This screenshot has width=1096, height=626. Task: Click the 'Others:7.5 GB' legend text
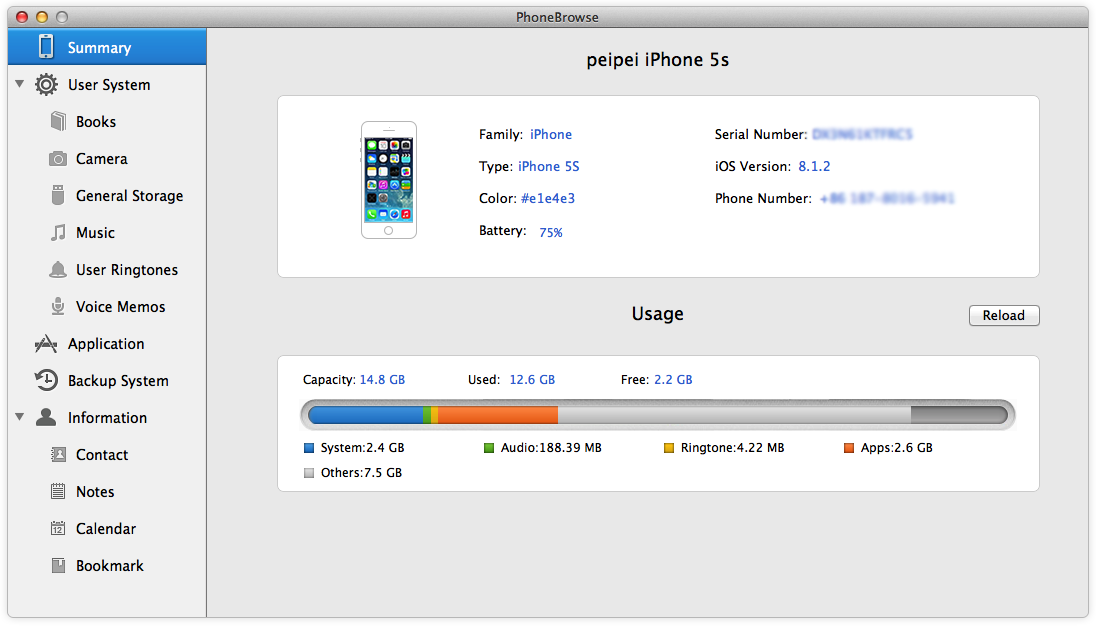(361, 473)
